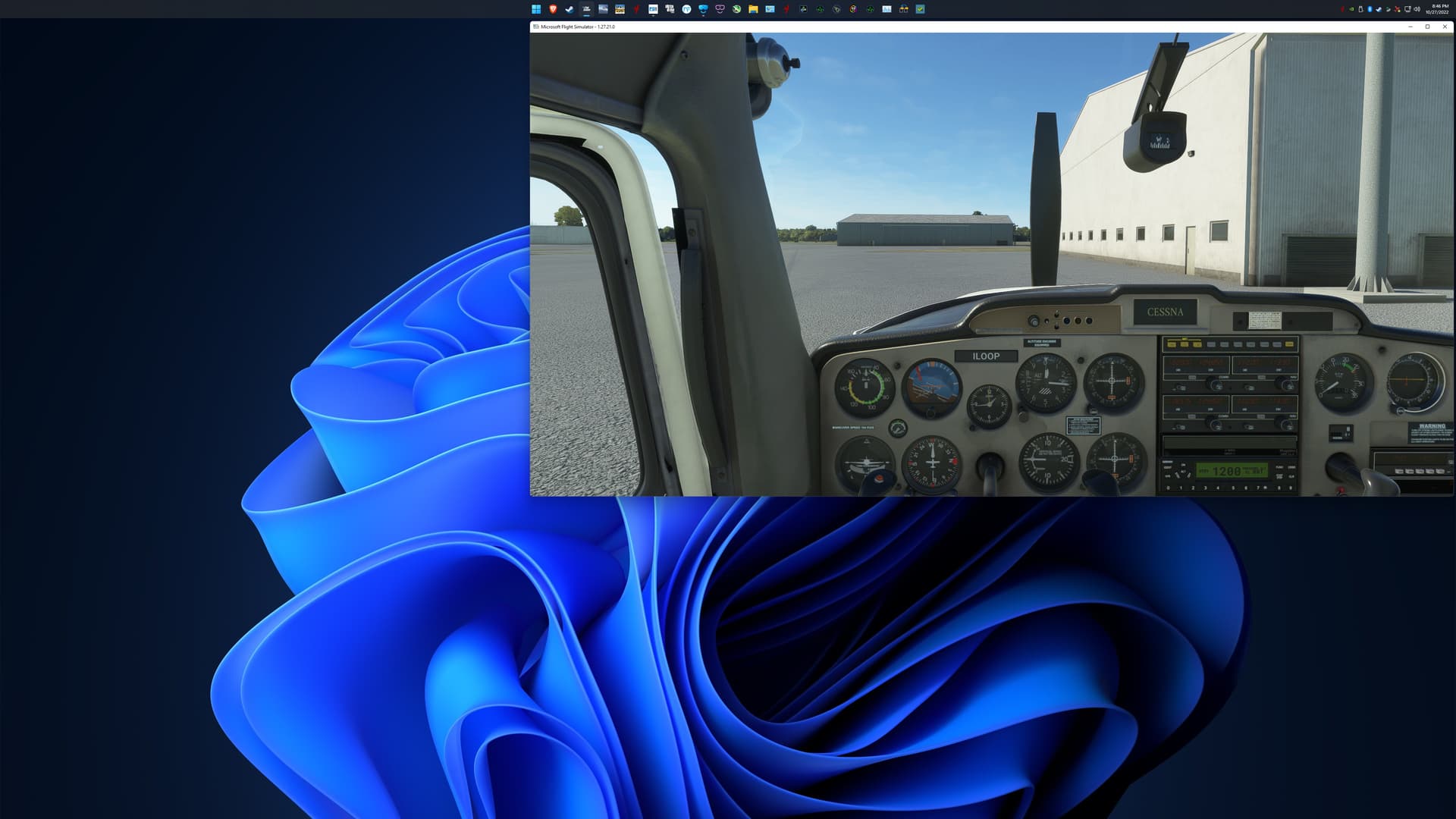Click the NVIDIA icon in system tray
The width and height of the screenshot is (1456, 819).
click(x=1351, y=9)
